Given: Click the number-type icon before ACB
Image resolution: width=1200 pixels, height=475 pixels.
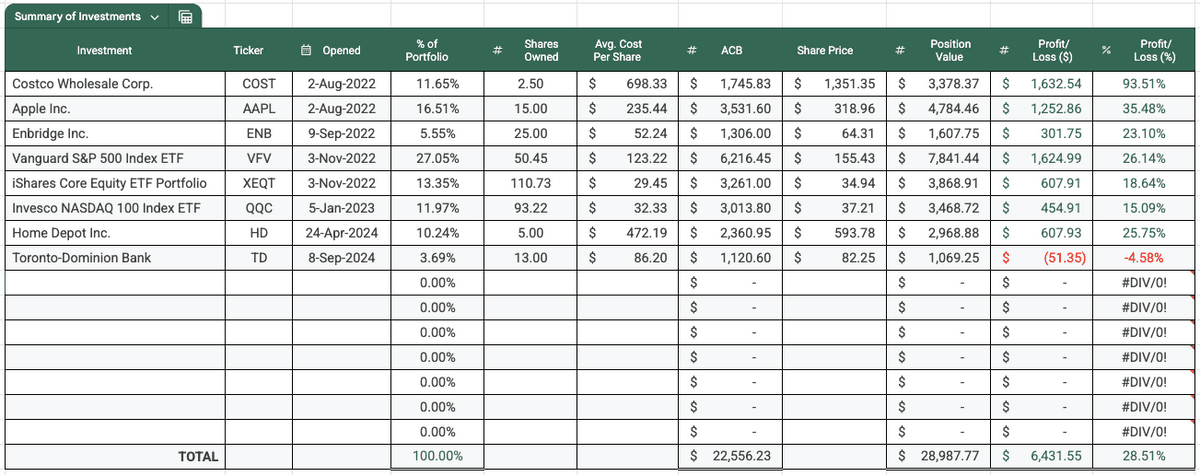Looking at the screenshot, I should [693, 50].
